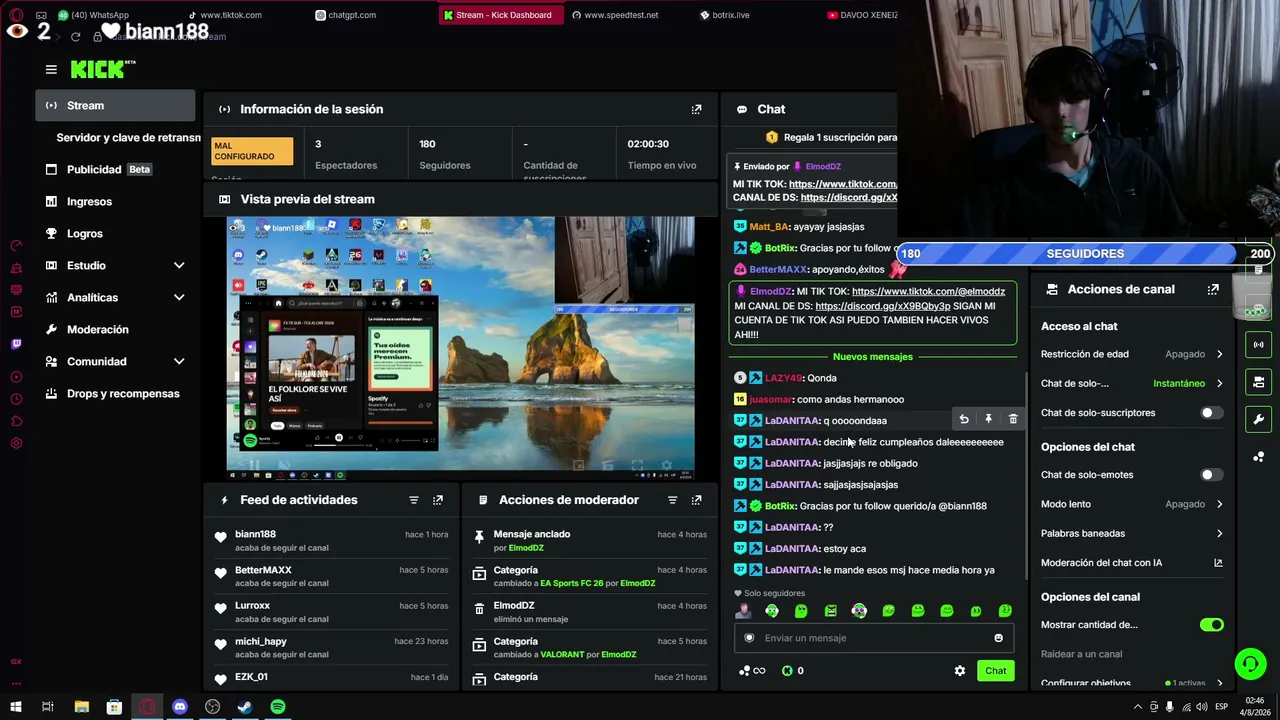
Task: Pop out the Feed de actividades panel
Action: 437,500
